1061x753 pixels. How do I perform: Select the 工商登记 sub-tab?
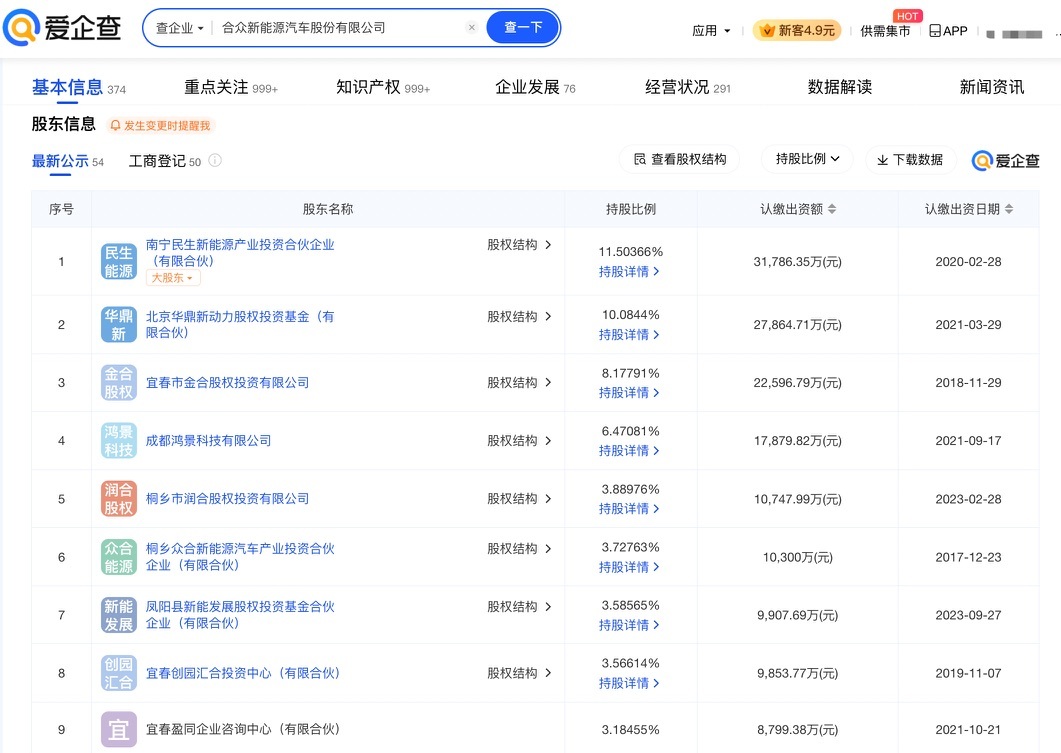click(x=165, y=161)
